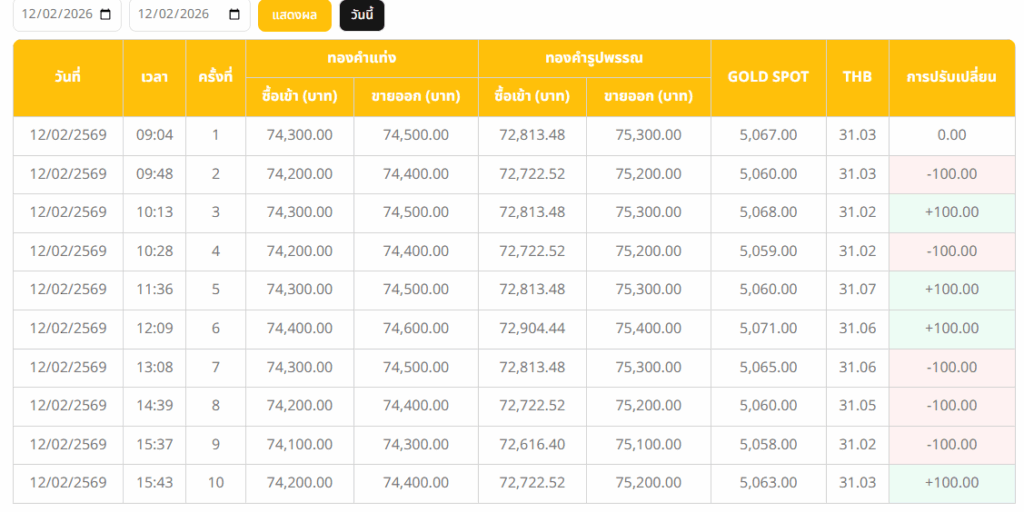Click time cell 14:39
The width and height of the screenshot is (1024, 512).
point(155,406)
